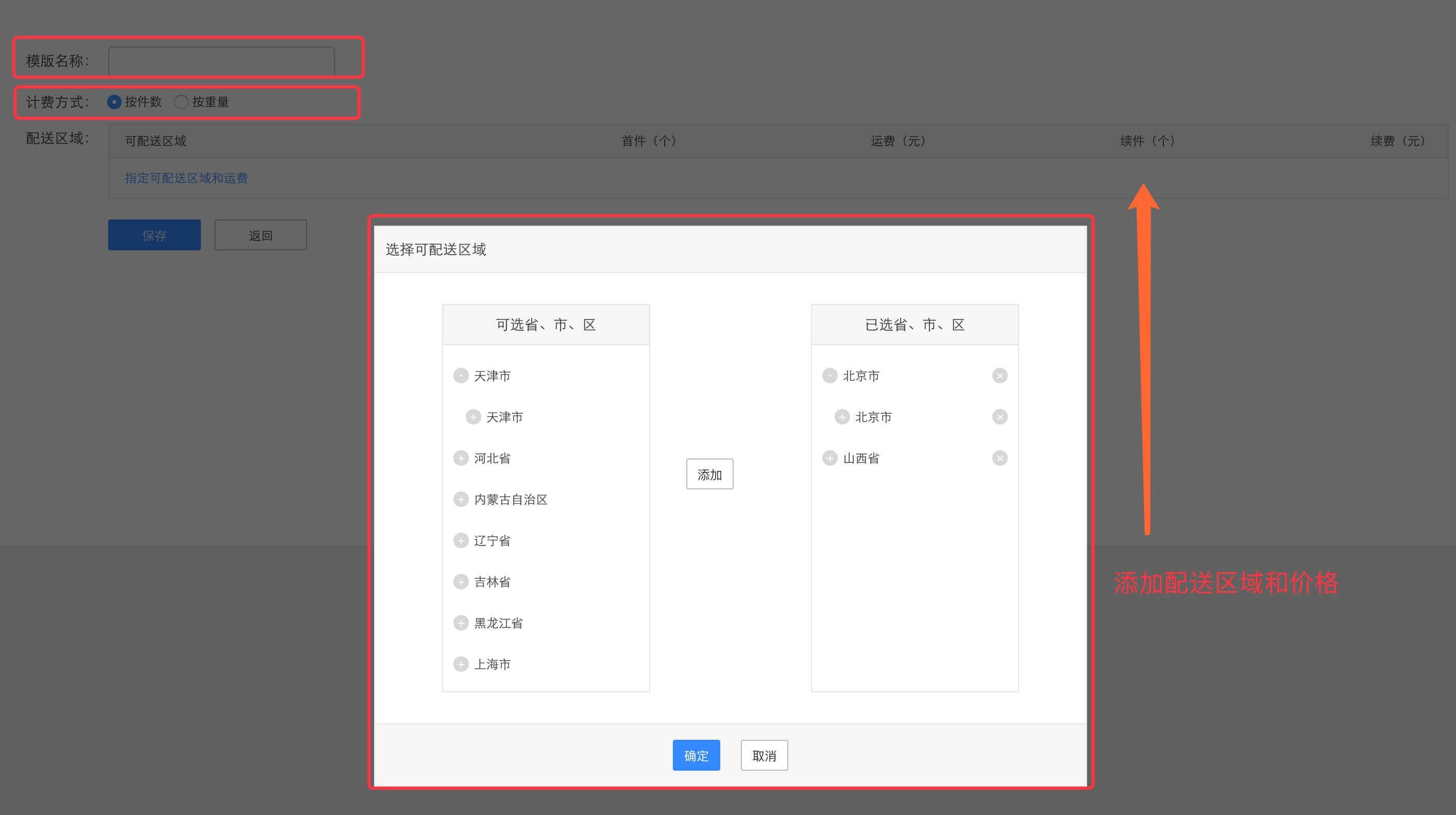The image size is (1456, 815).
Task: Expand 内蒙古自治区 tree node
Action: pyautogui.click(x=461, y=500)
